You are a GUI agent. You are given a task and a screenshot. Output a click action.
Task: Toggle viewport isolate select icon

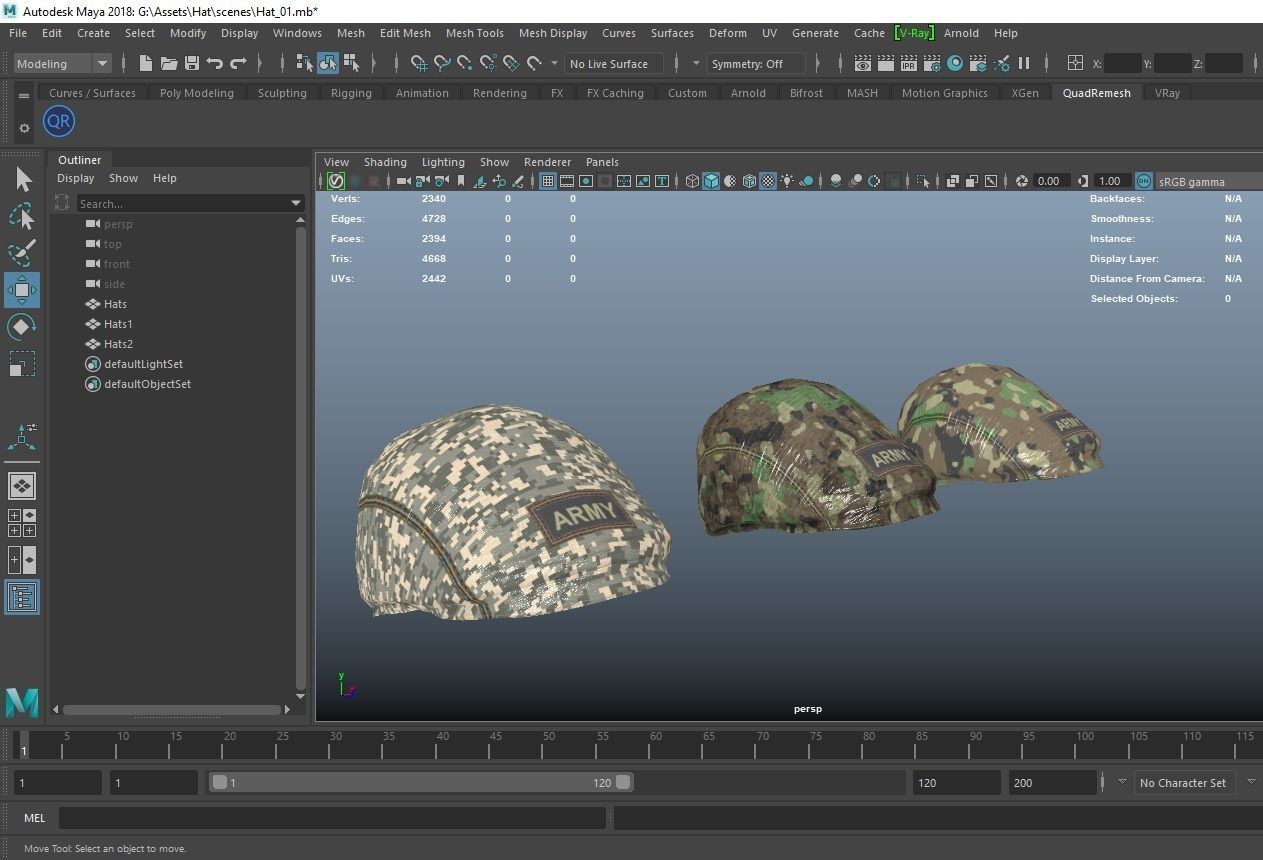(923, 181)
